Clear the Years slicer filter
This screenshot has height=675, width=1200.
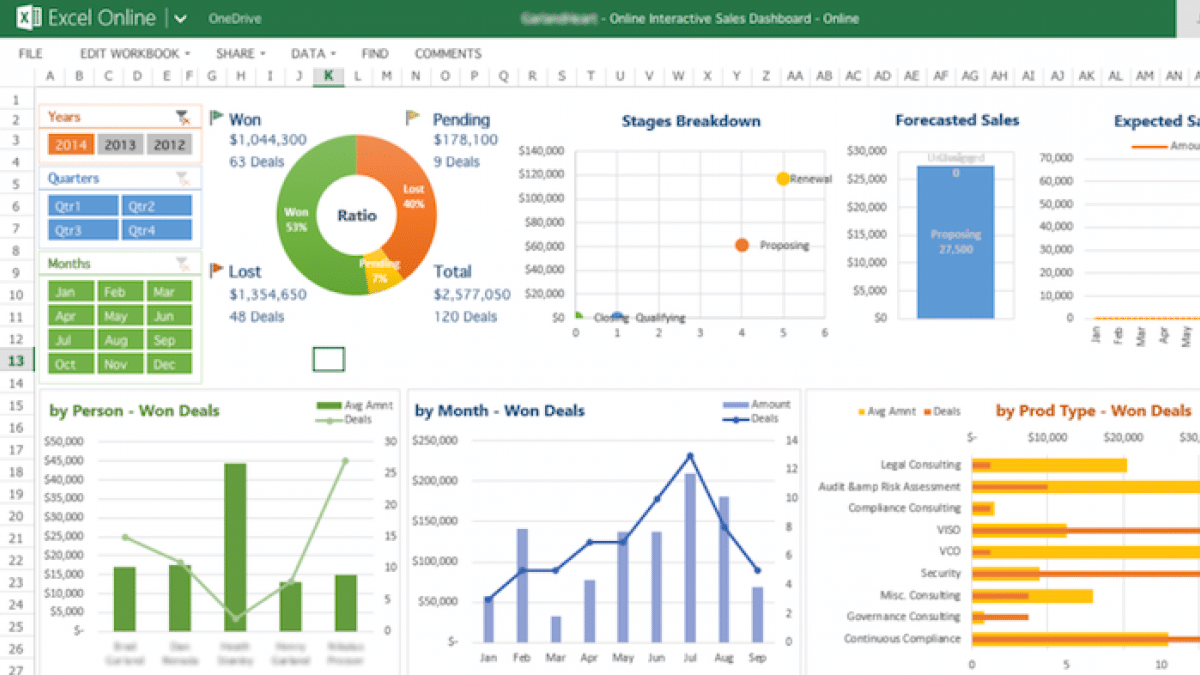tap(182, 117)
